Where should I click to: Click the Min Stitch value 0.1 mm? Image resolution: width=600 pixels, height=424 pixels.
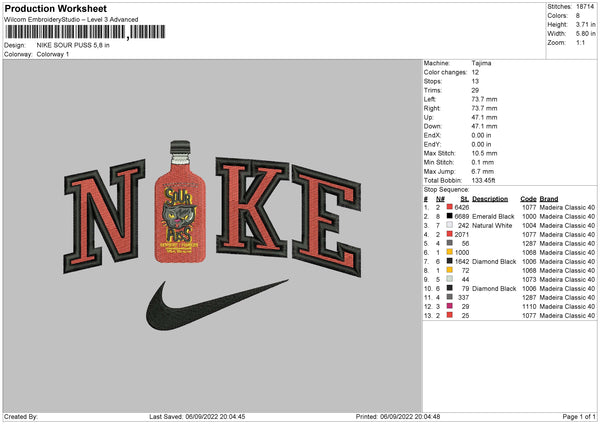tap(483, 162)
